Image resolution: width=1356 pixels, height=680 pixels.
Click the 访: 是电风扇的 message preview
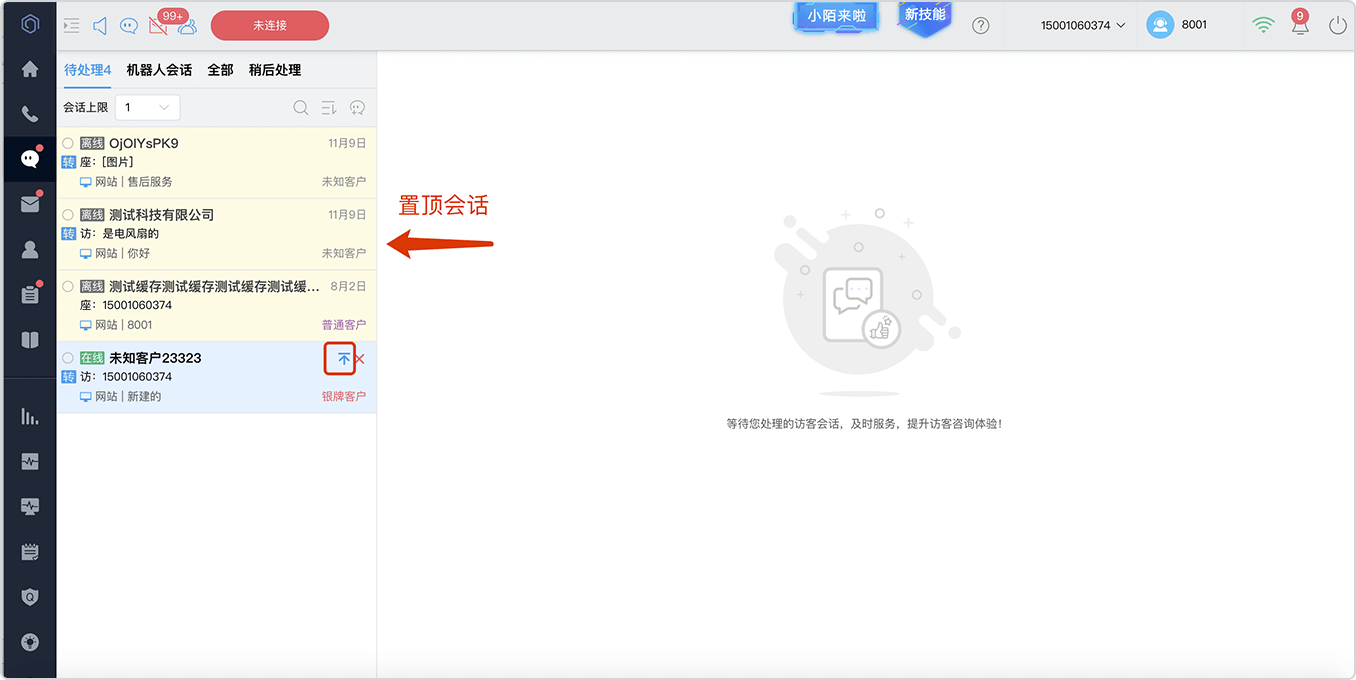point(119,234)
